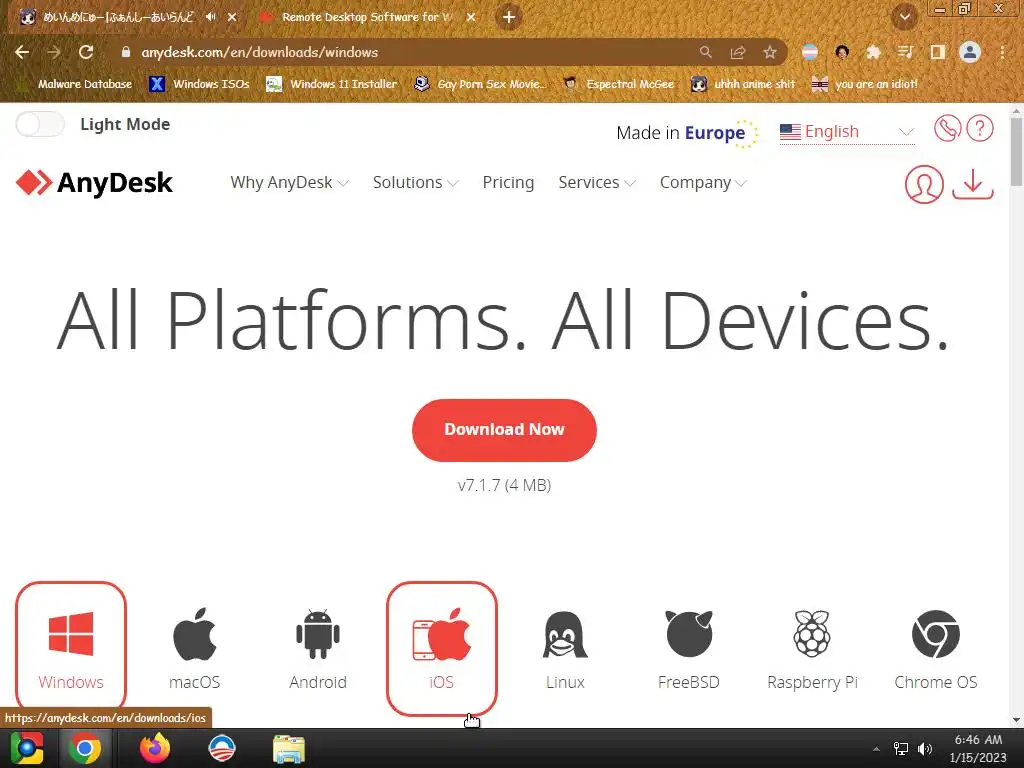Click the red download arrow icon

tap(973, 184)
